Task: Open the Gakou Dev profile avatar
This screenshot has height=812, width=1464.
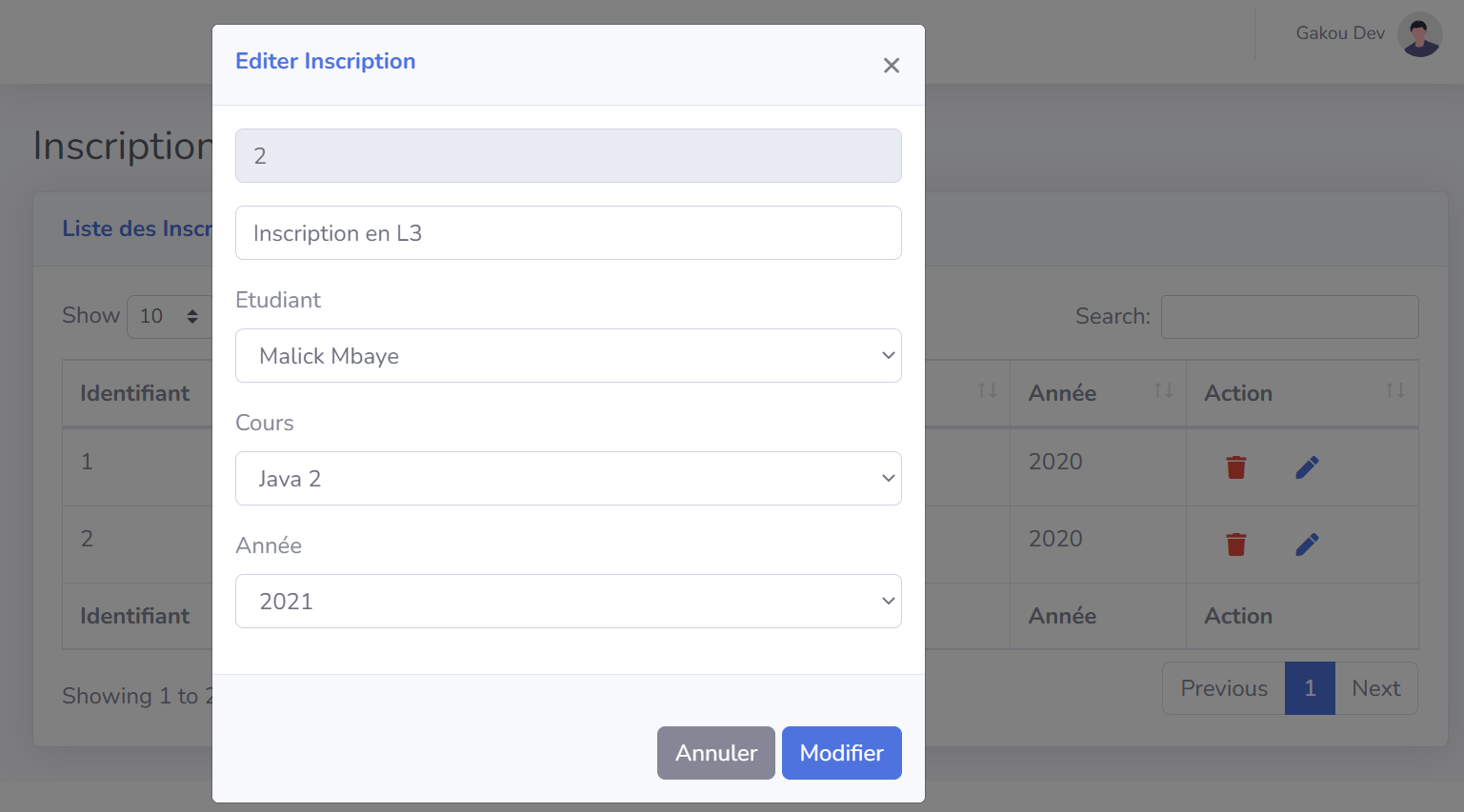Action: [x=1419, y=33]
